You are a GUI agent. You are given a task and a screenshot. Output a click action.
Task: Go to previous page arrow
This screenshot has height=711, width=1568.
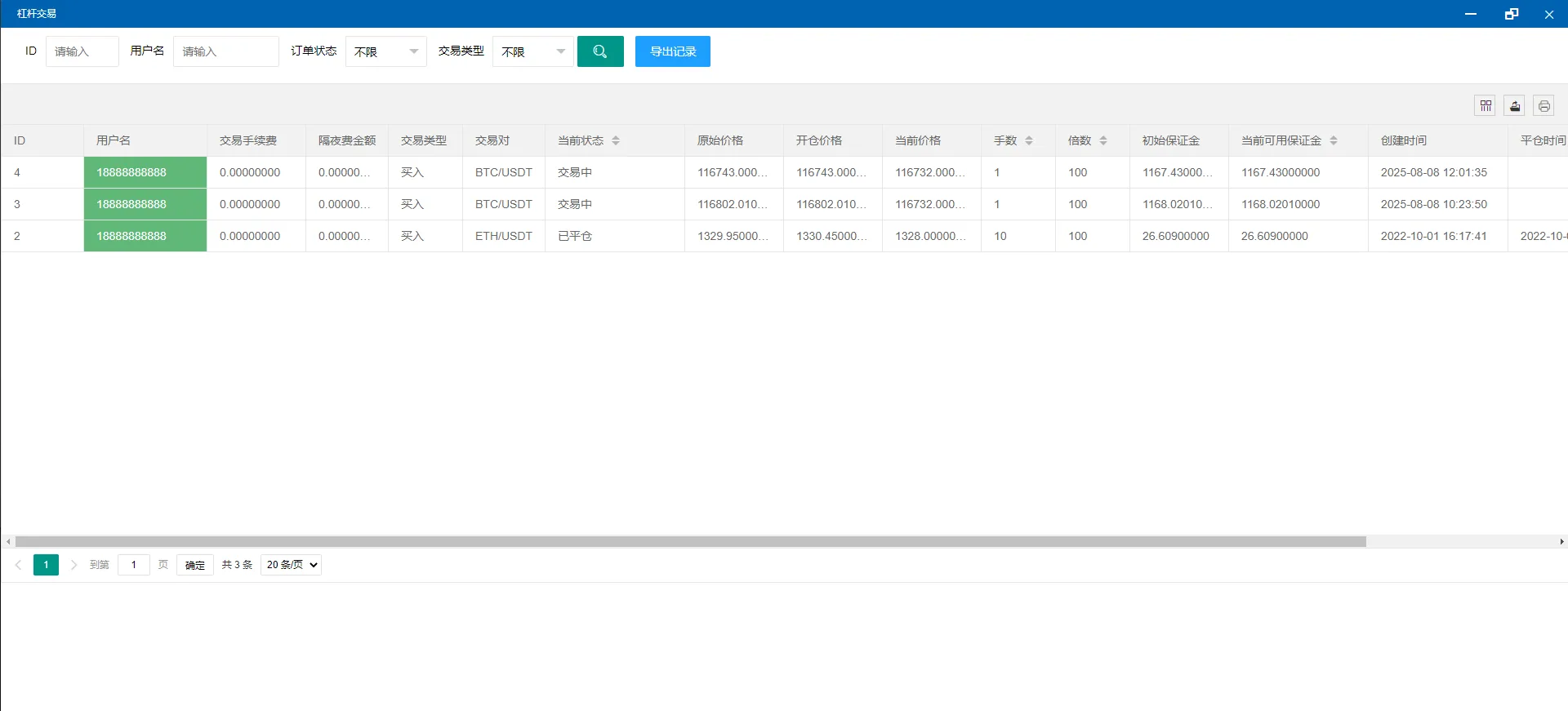[x=18, y=565]
